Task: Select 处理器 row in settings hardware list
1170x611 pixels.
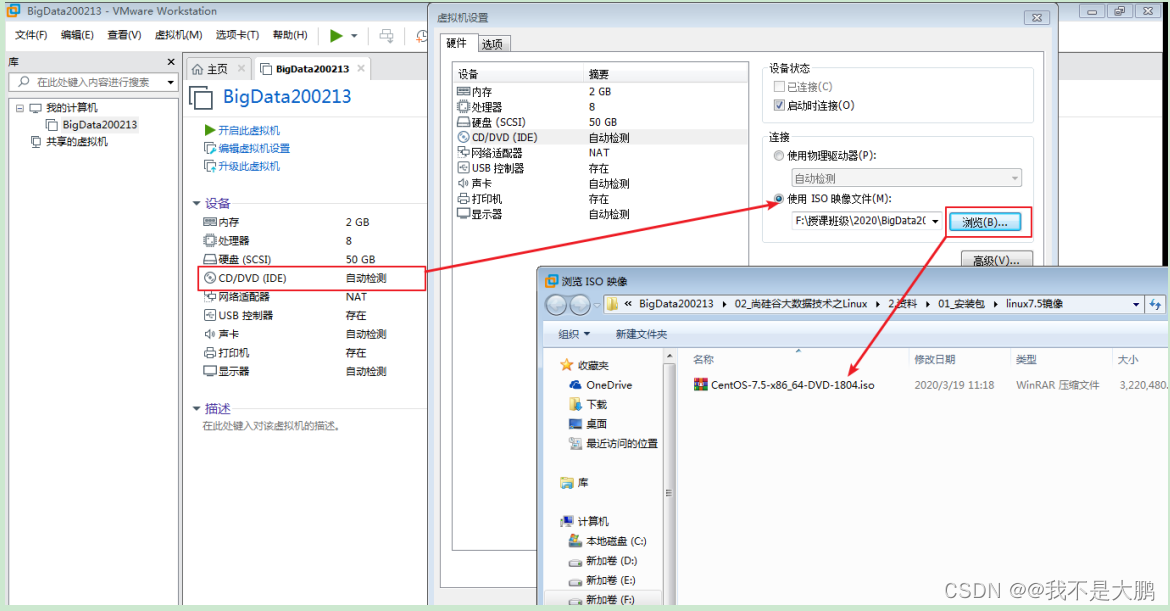Action: coord(600,107)
